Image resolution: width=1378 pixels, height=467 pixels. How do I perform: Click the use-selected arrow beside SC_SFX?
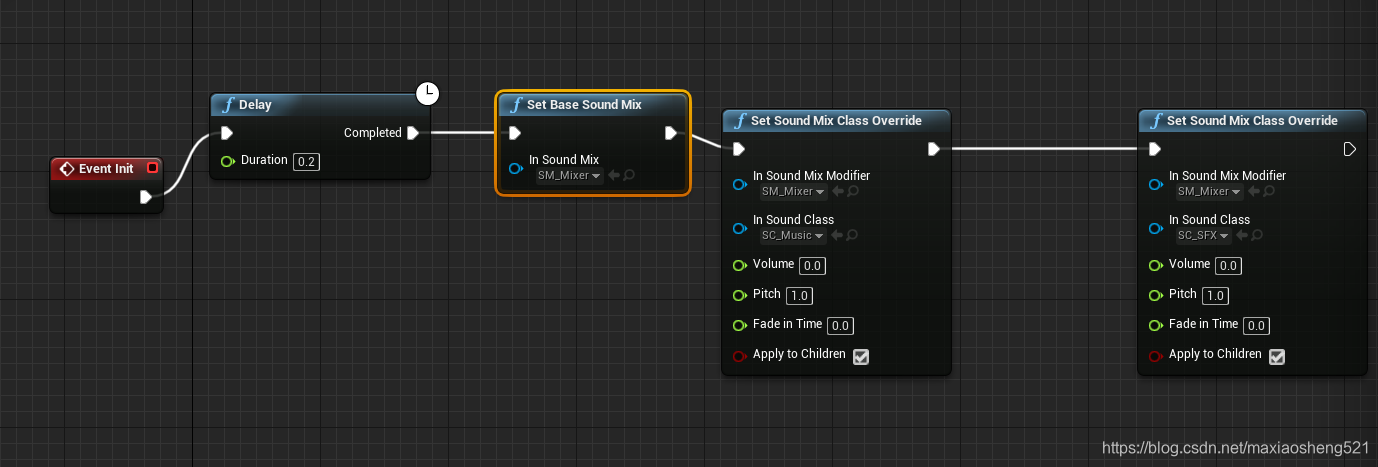click(x=1242, y=236)
